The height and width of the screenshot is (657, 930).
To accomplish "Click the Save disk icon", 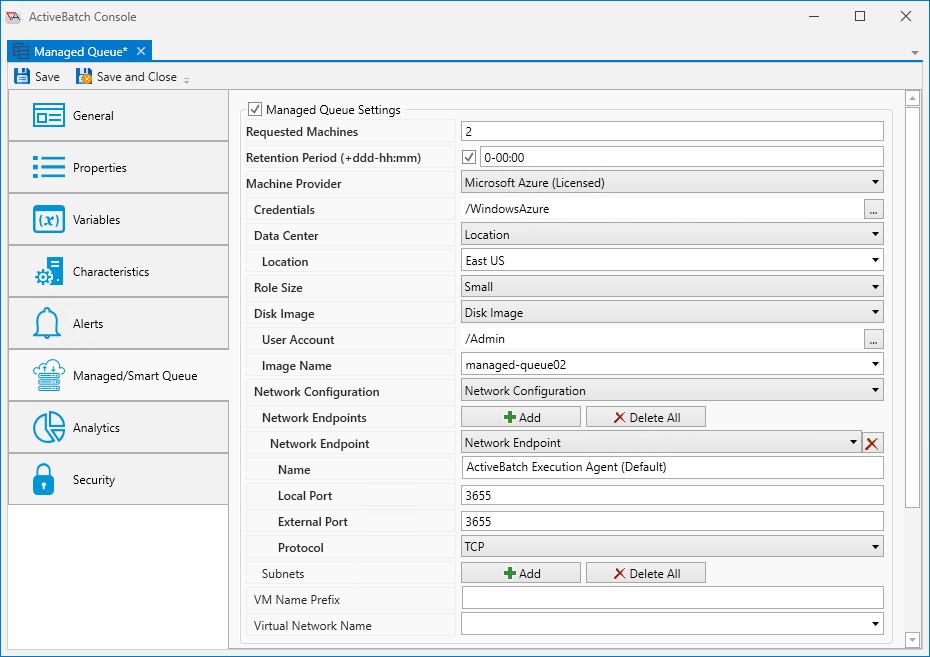I will pyautogui.click(x=22, y=76).
